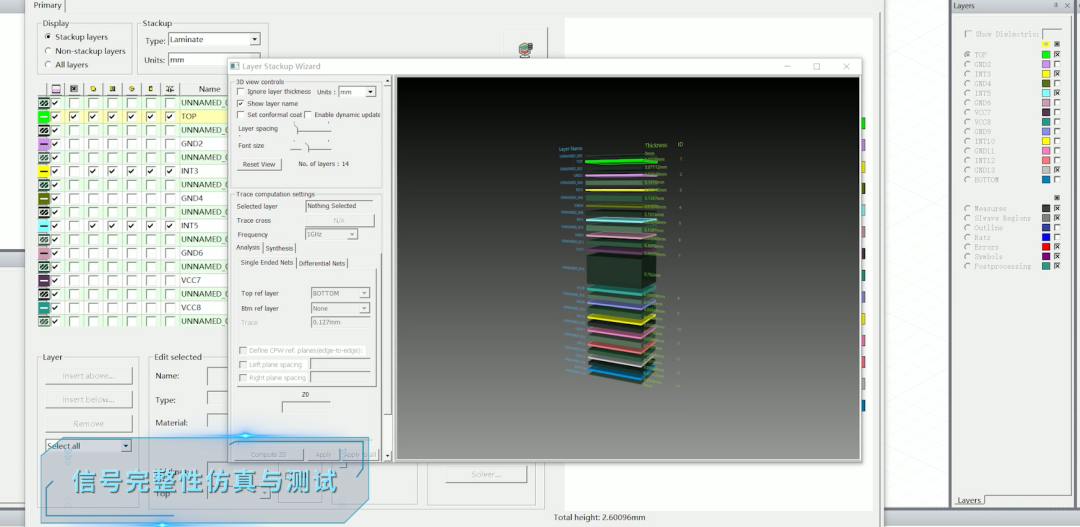Viewport: 1080px width, 527px height.
Task: Click the visibility header icon above Measures checkbox
Action: (1057, 198)
